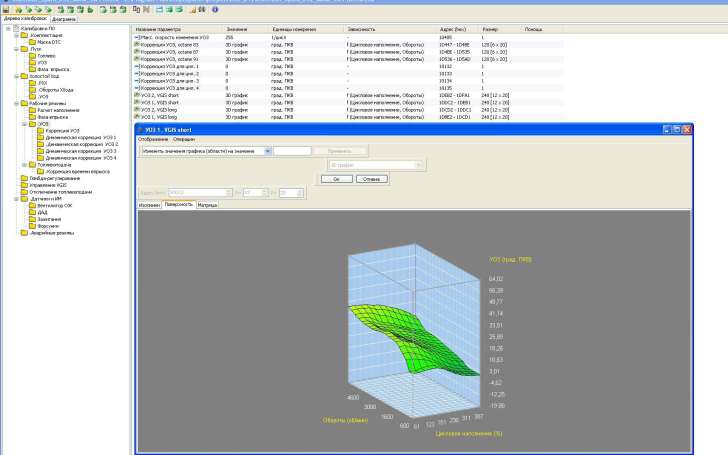The width and height of the screenshot is (728, 455).
Task: Open the 'Изменить значения графика' dropdown
Action: [268, 151]
